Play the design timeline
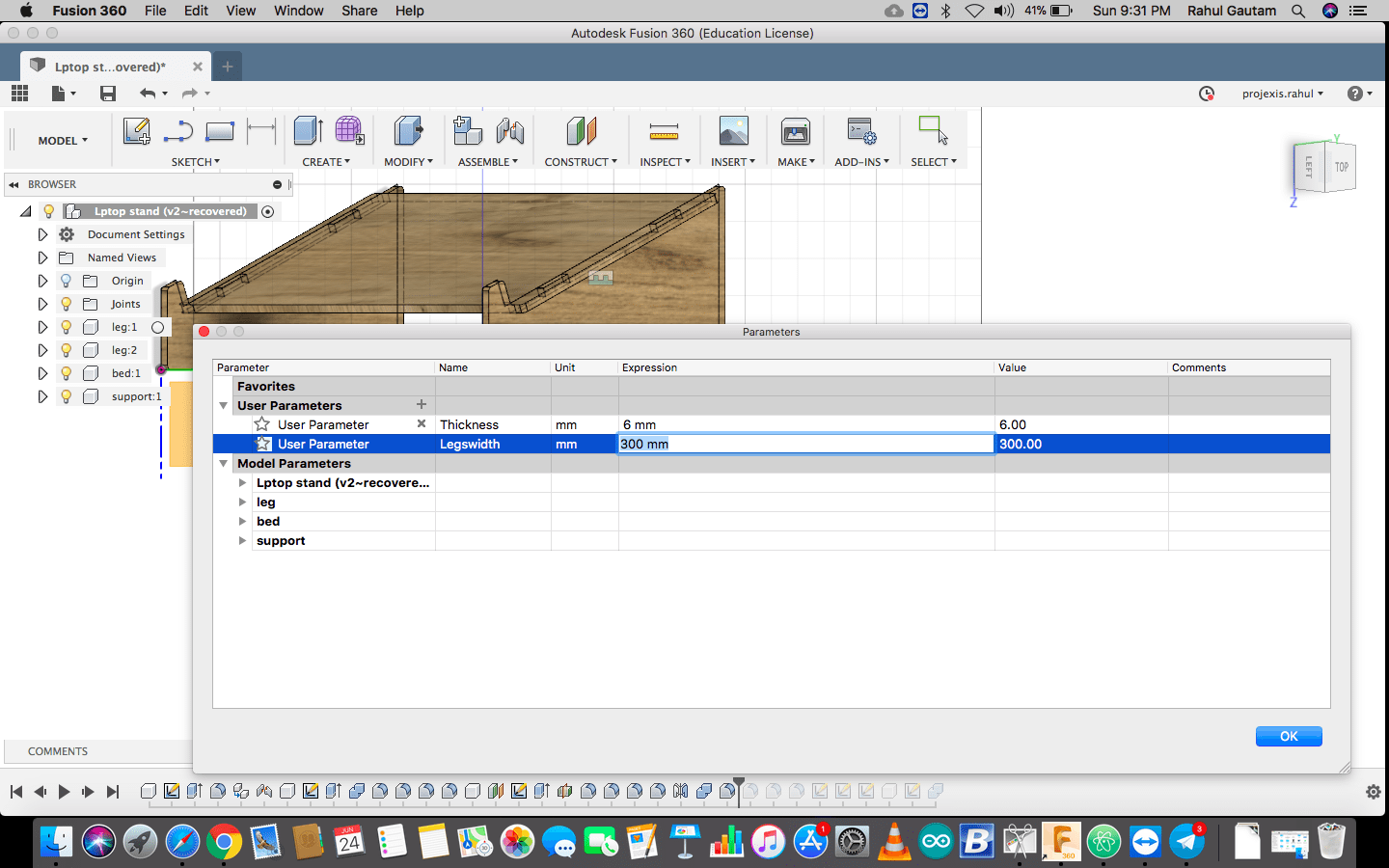The width and height of the screenshot is (1389, 868). 64,792
